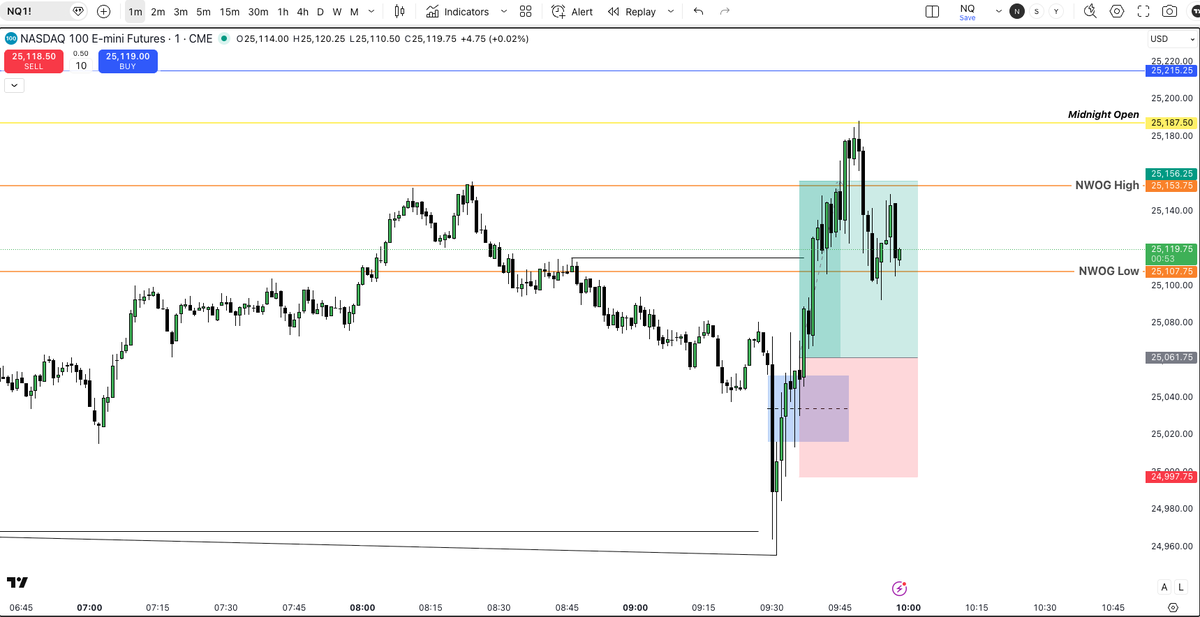The height and width of the screenshot is (617, 1200).
Task: Switch to the 3m timeframe
Action: tap(180, 12)
